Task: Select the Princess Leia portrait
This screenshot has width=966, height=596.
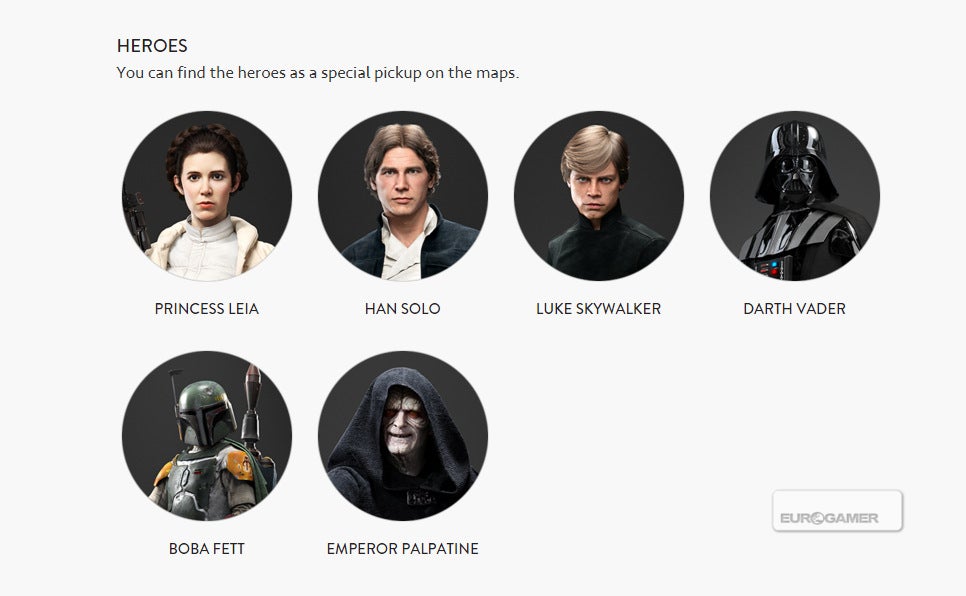Action: 206,196
